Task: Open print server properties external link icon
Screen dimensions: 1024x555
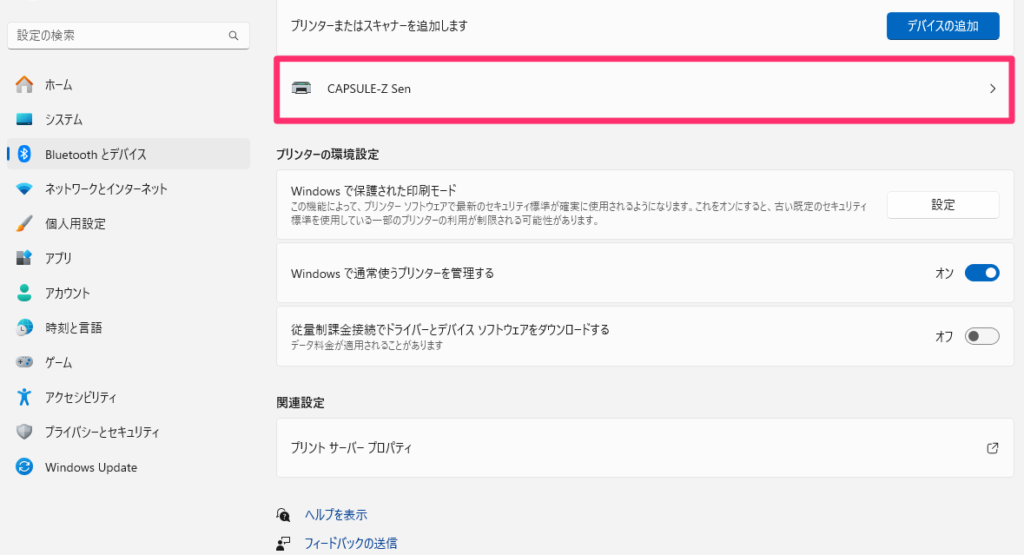Action: click(992, 448)
